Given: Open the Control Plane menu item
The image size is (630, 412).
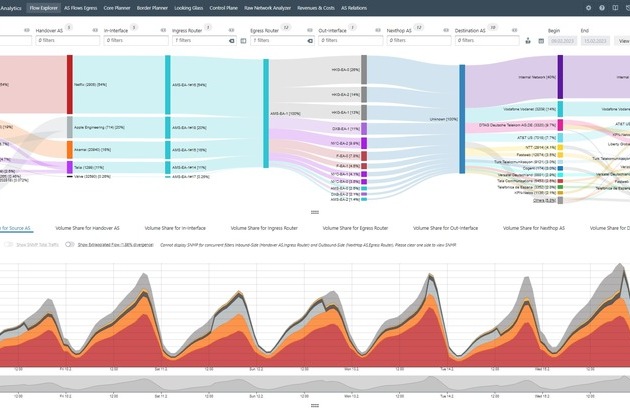Looking at the screenshot, I should 223,8.
